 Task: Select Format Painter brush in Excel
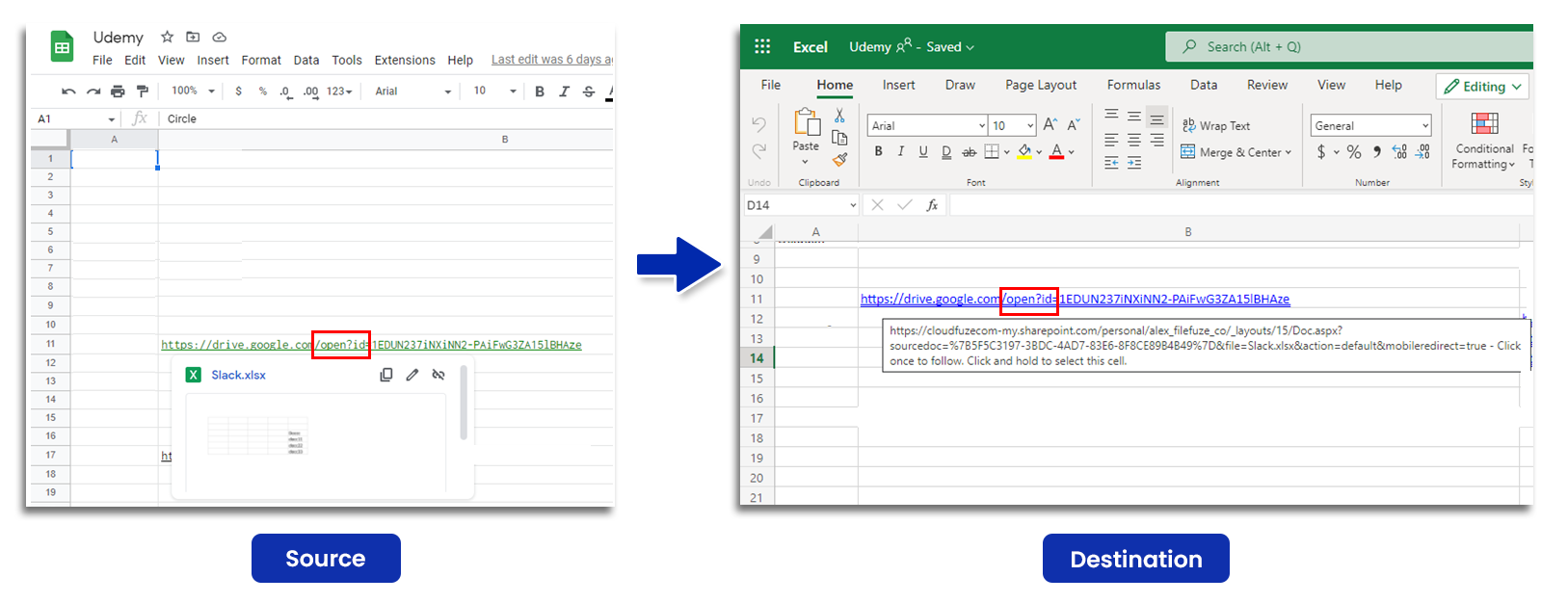click(x=839, y=159)
